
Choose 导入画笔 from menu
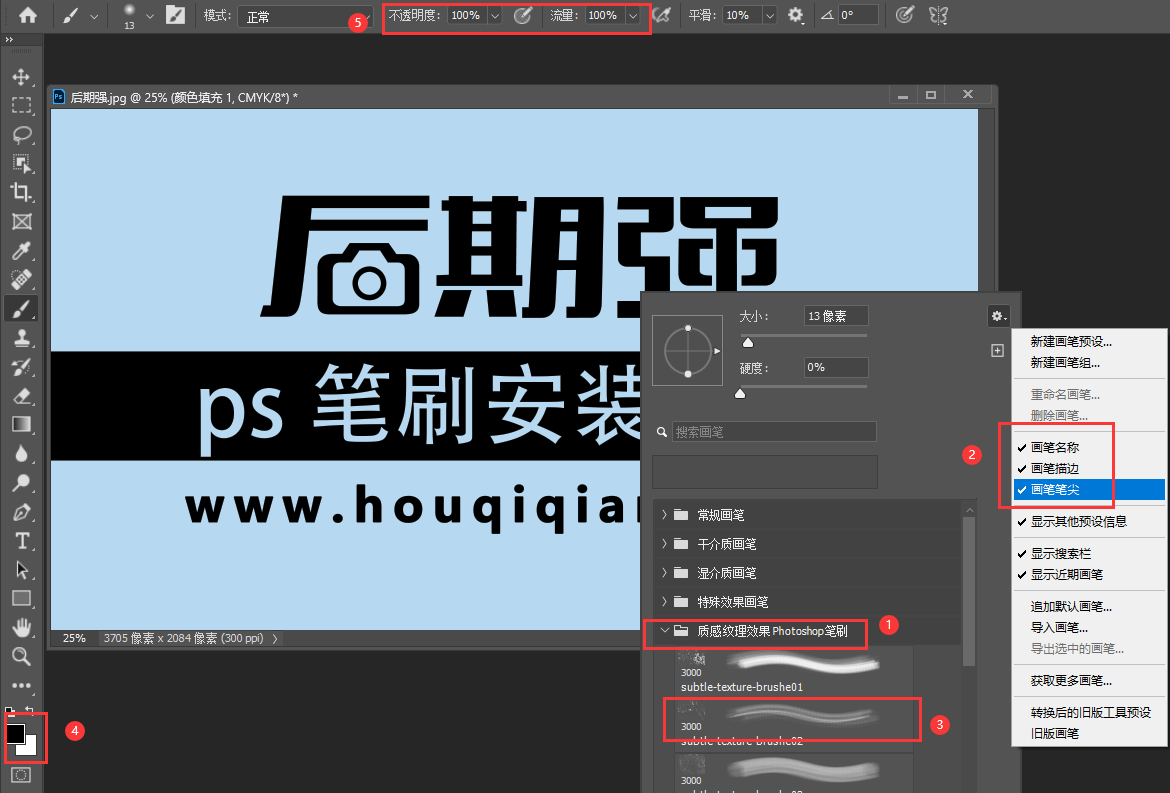(1059, 627)
